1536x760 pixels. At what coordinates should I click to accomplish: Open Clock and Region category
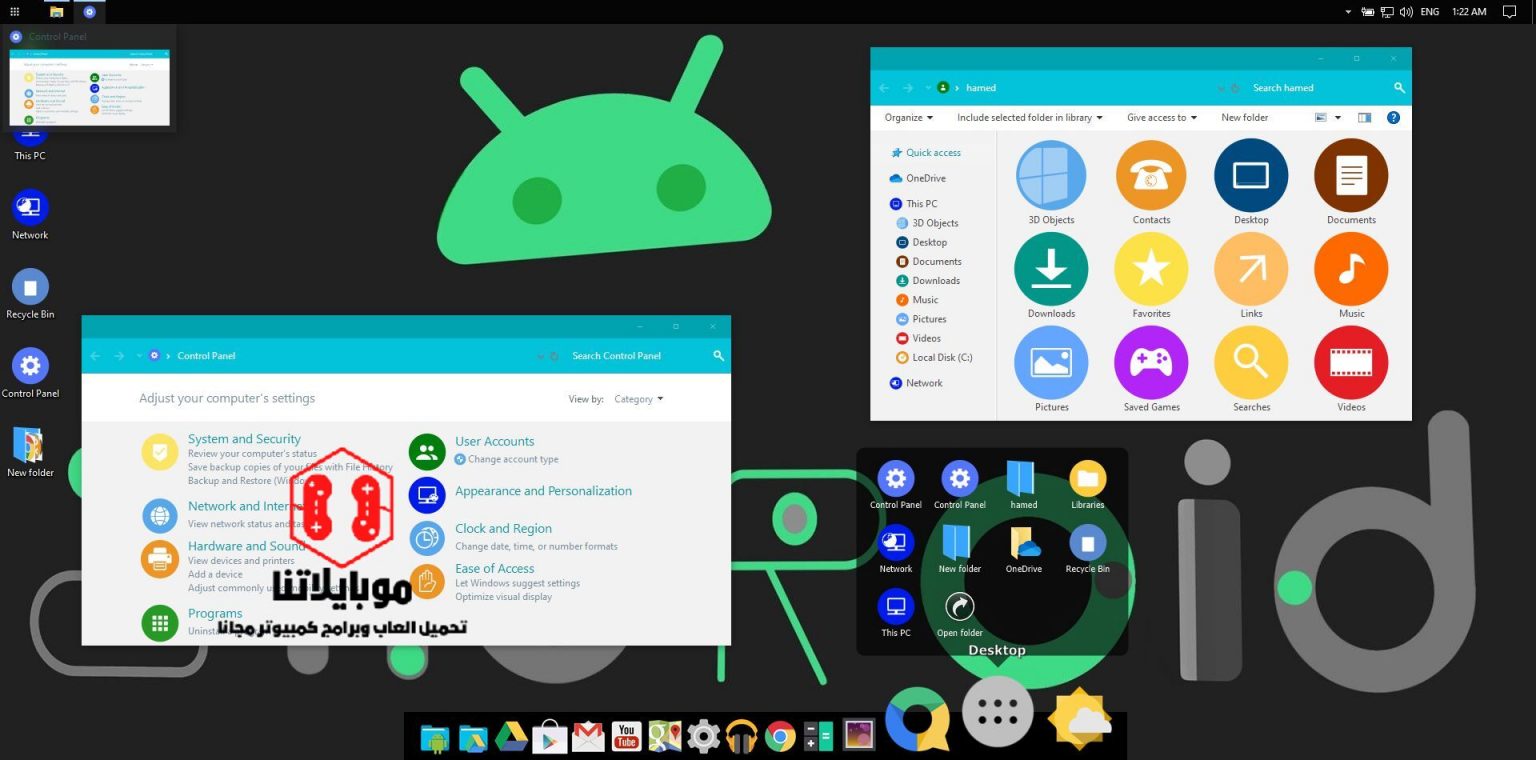pos(503,529)
